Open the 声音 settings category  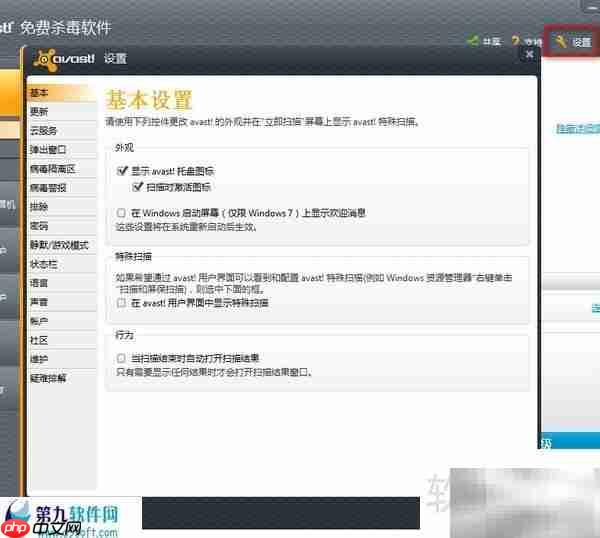[62, 302]
